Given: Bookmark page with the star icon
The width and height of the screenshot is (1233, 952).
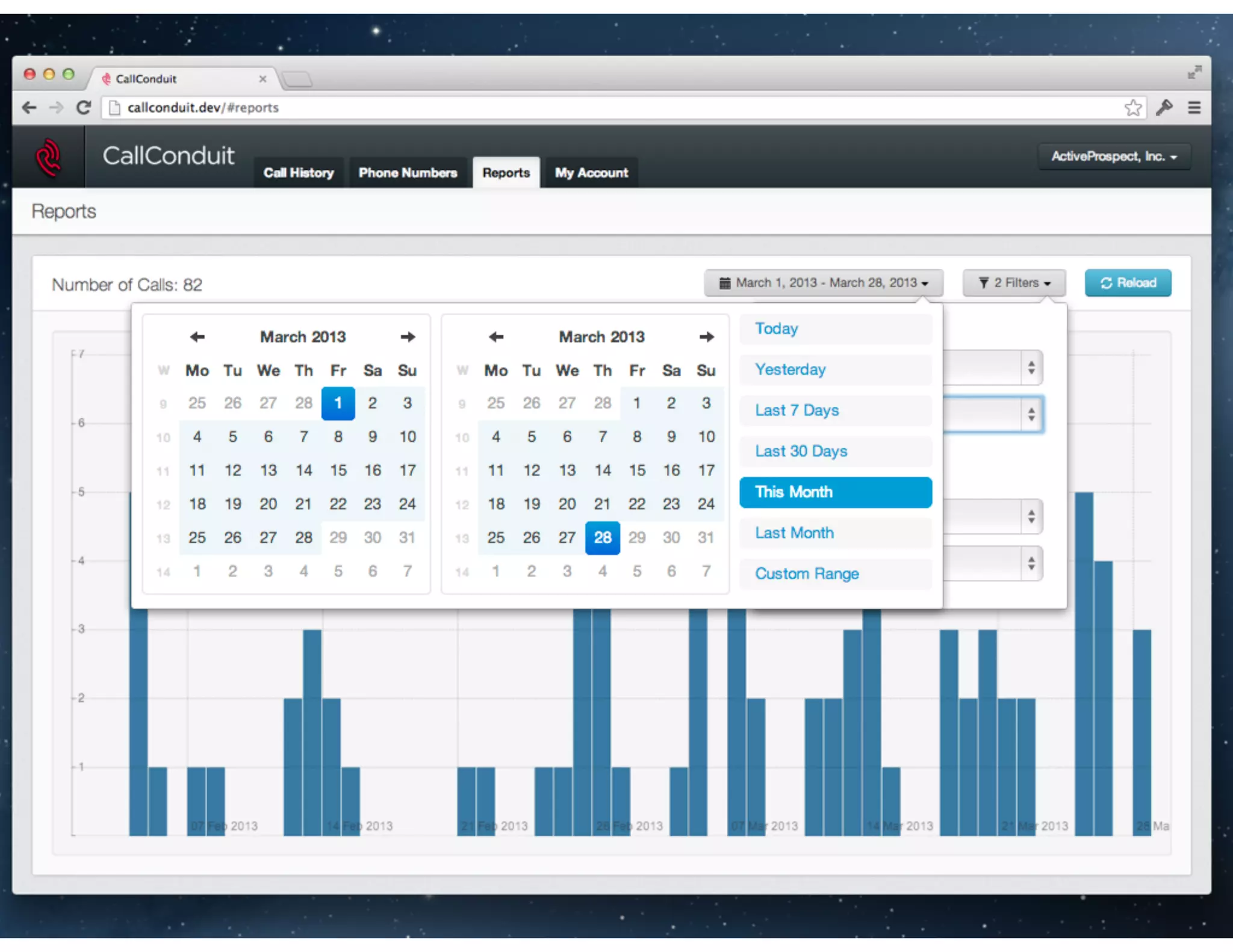Looking at the screenshot, I should [x=1132, y=108].
